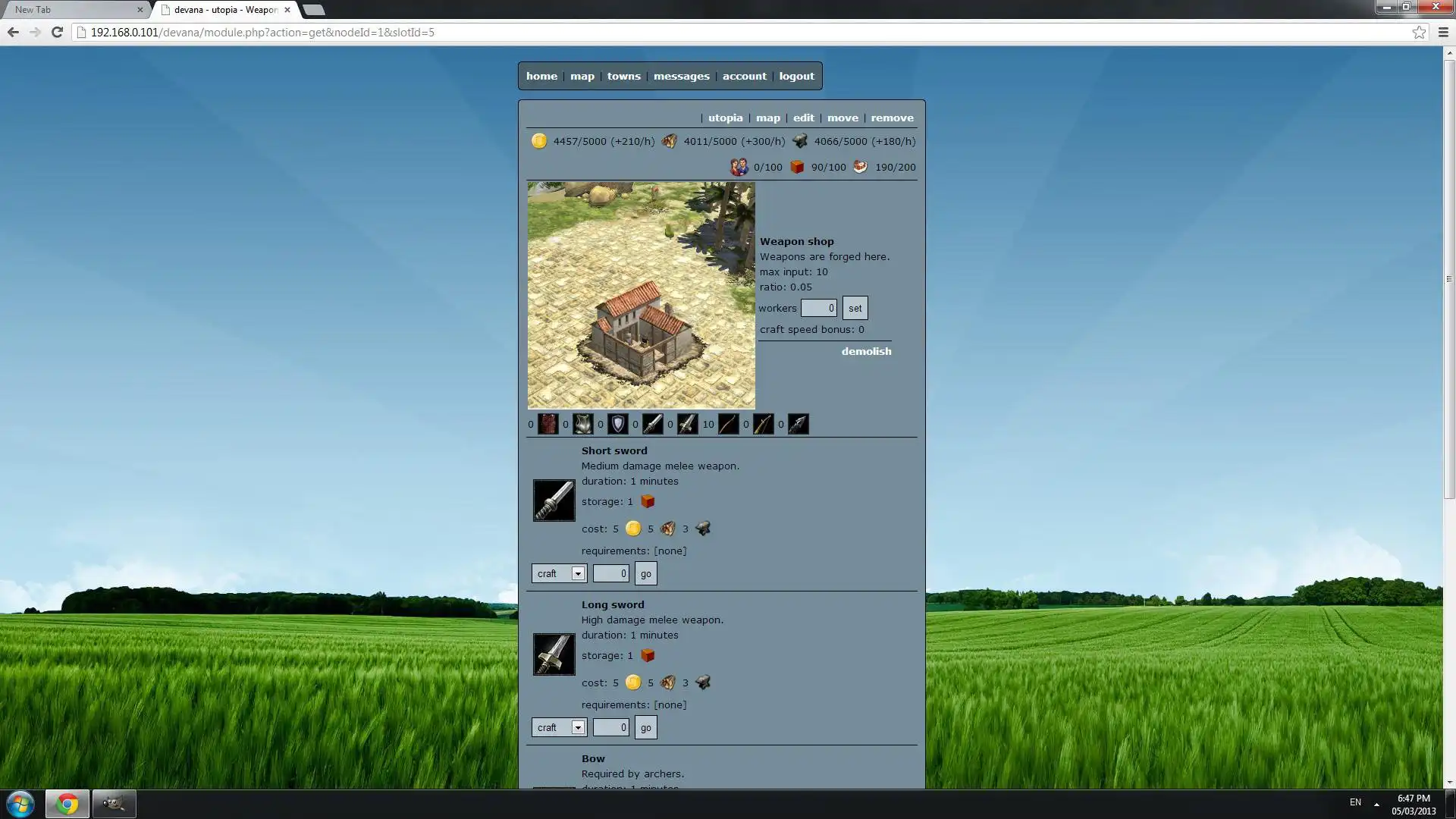
Task: Drag the workers number slider field
Action: tap(818, 308)
